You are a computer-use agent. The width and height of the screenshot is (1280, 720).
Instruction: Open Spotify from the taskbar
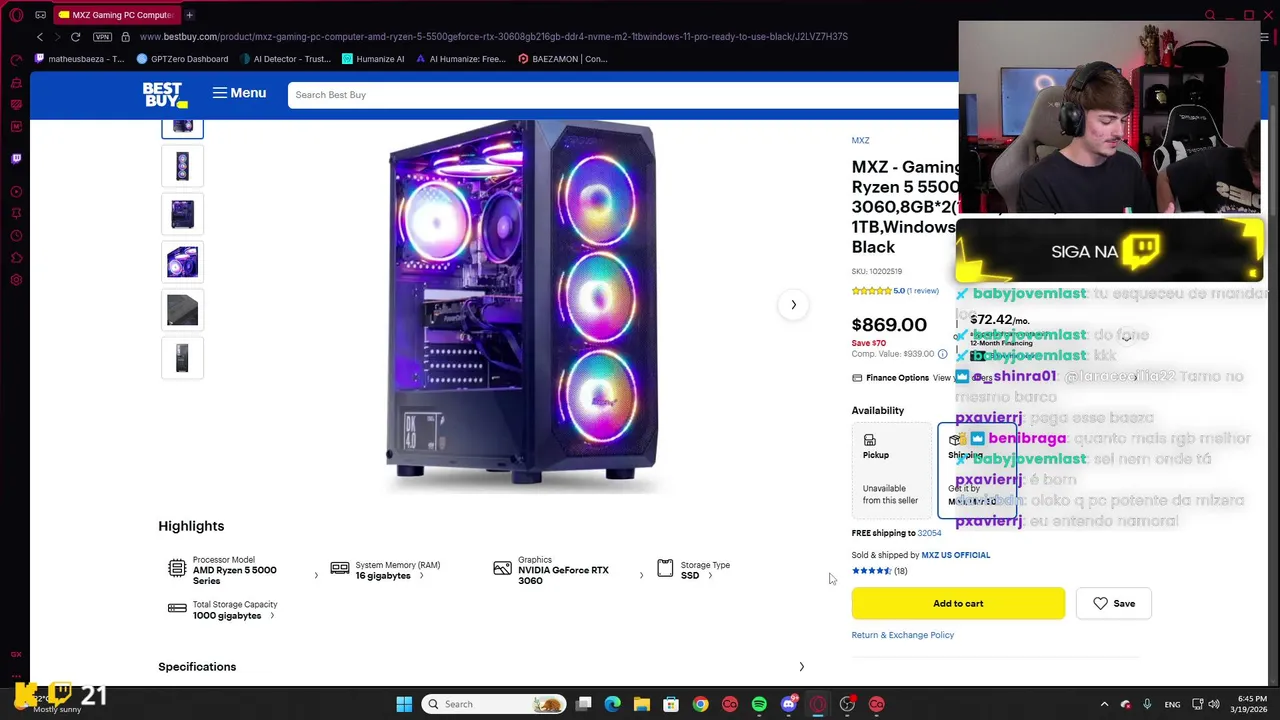(759, 704)
